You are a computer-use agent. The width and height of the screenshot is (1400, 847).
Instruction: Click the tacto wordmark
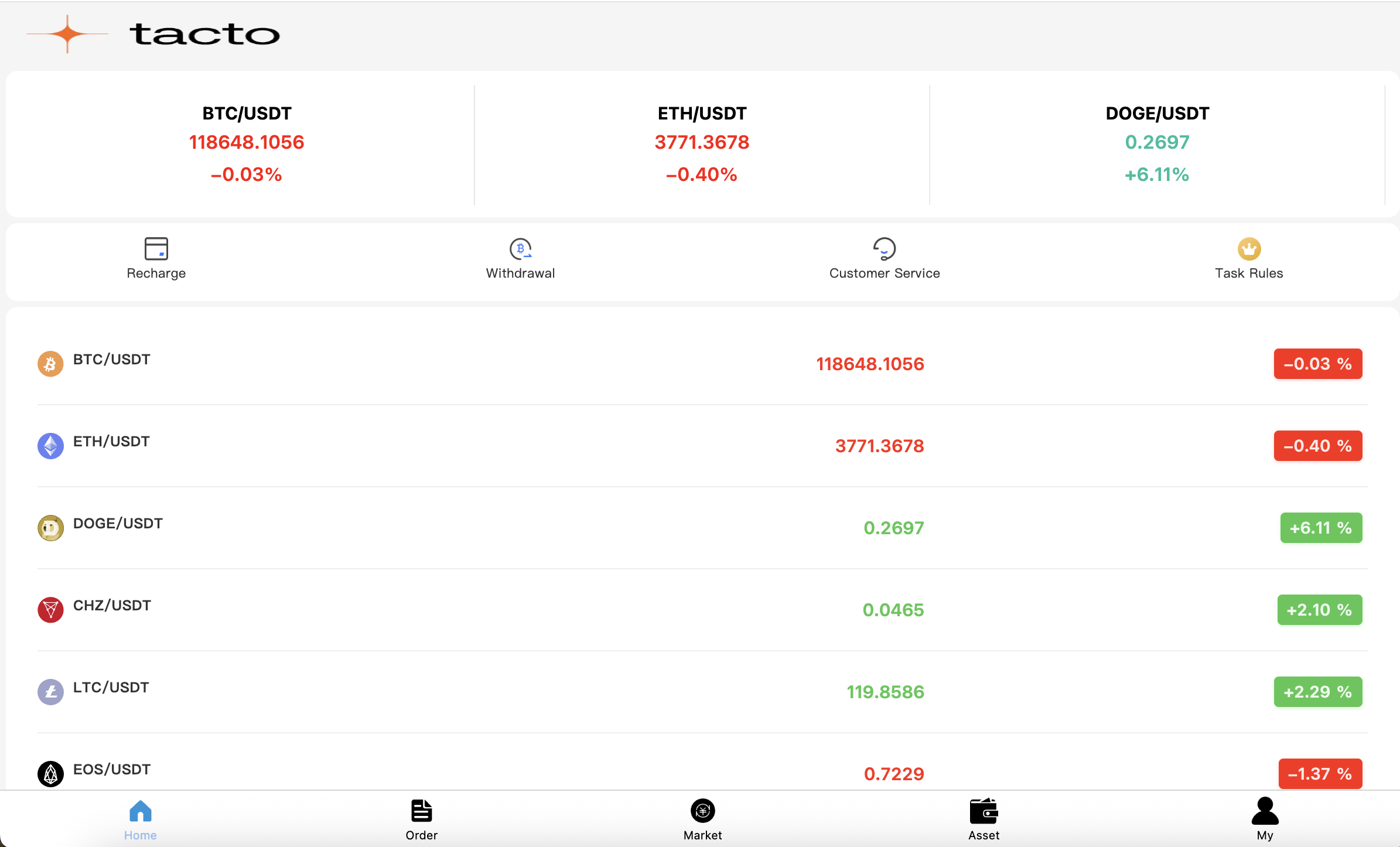coord(204,34)
